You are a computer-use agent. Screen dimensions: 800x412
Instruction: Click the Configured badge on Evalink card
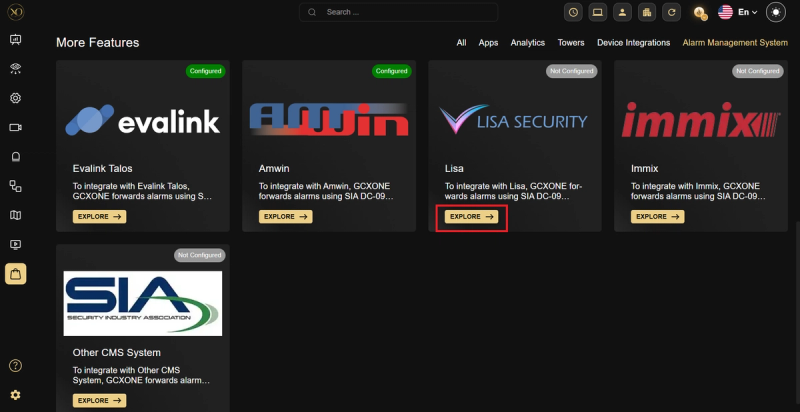pos(206,71)
